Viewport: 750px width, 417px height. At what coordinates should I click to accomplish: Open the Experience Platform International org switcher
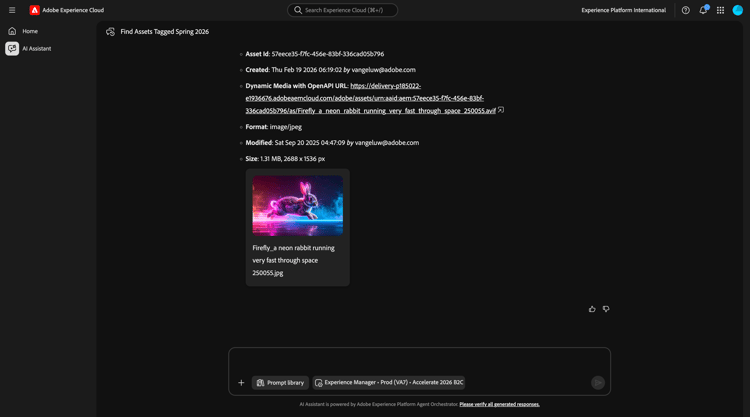623,10
